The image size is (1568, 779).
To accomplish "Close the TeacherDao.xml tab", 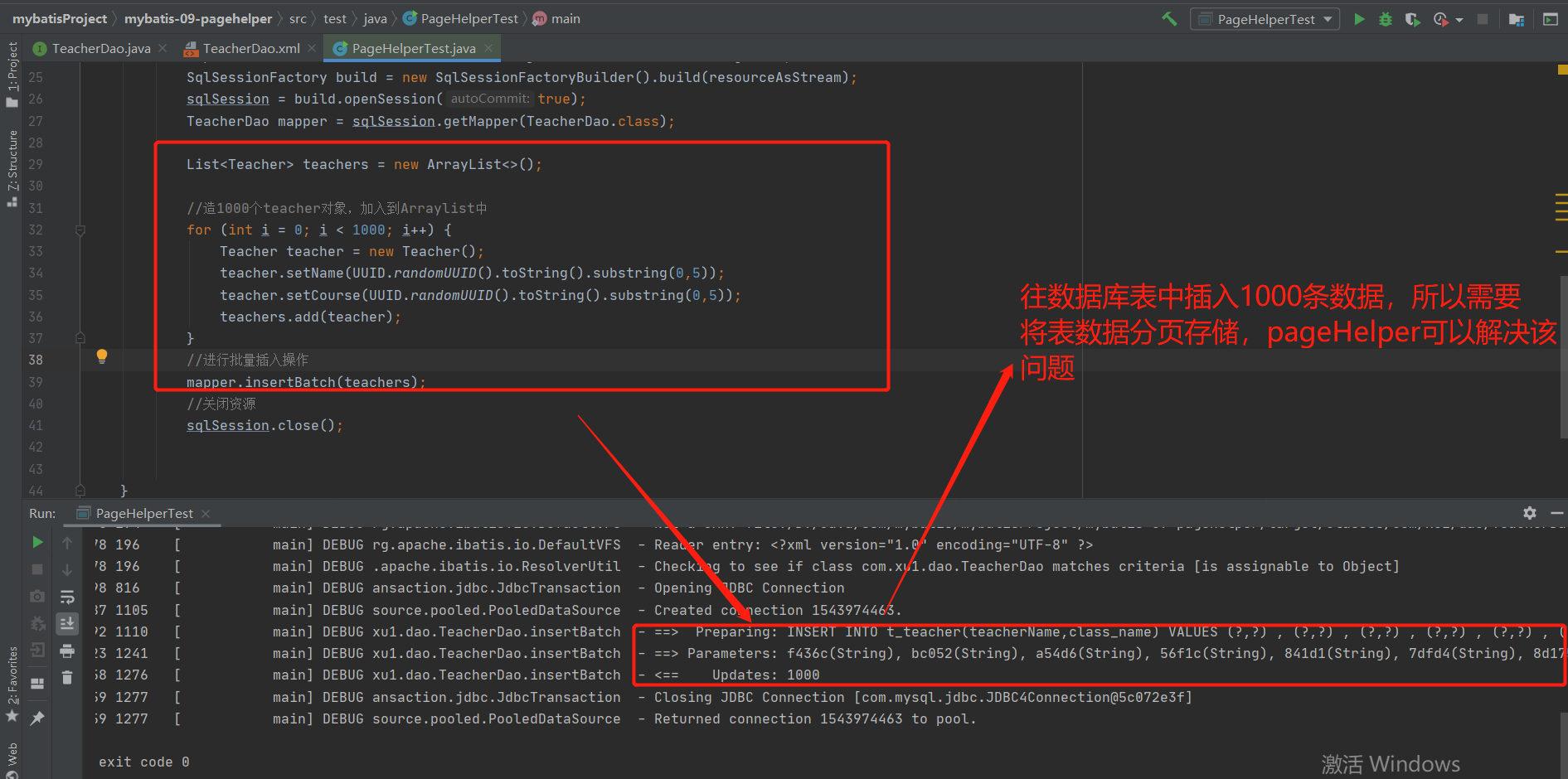I will click(312, 48).
